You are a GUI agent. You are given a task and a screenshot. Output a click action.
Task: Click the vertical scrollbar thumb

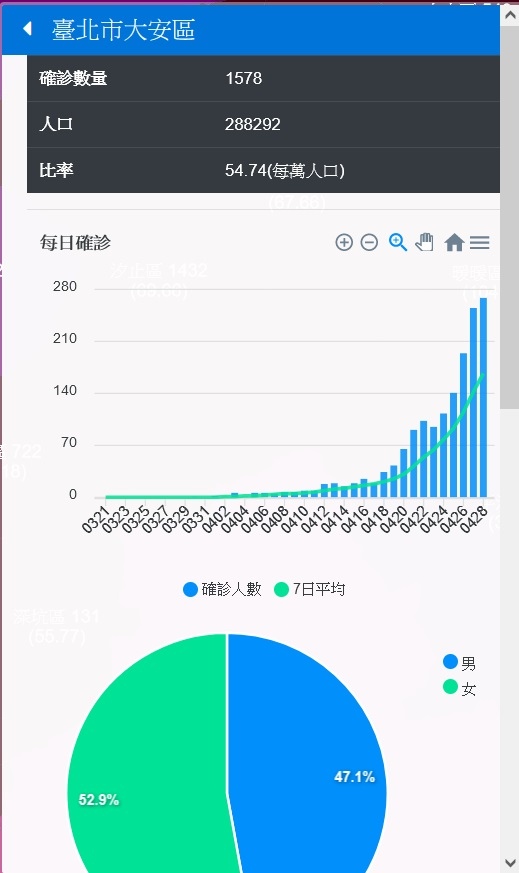pyautogui.click(x=510, y=216)
